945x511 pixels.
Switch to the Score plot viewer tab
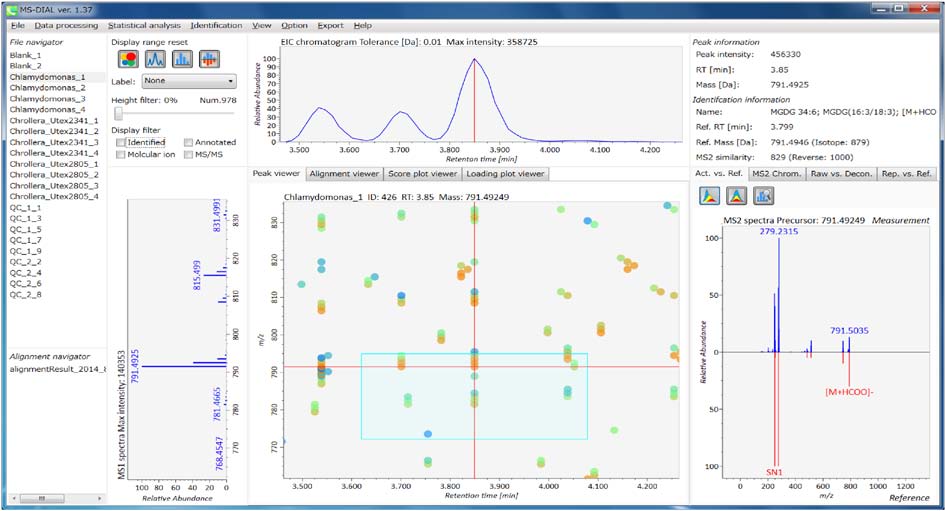point(422,174)
